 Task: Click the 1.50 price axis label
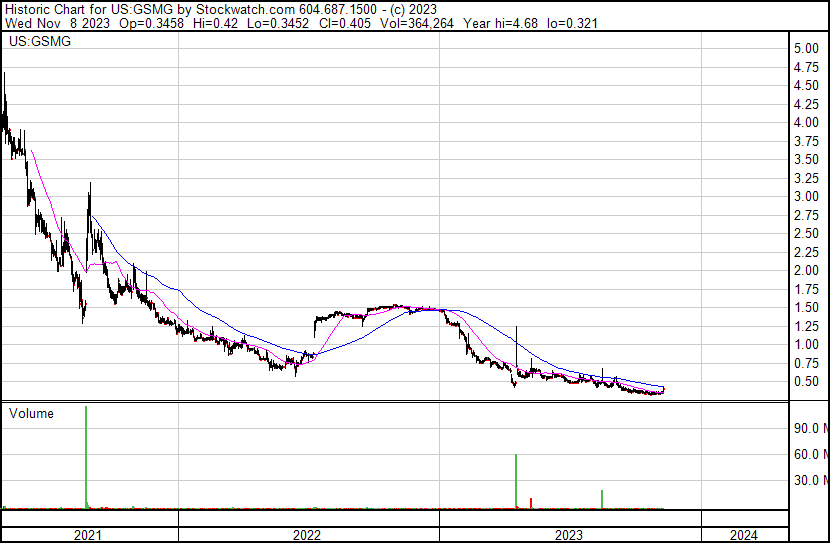click(x=806, y=308)
